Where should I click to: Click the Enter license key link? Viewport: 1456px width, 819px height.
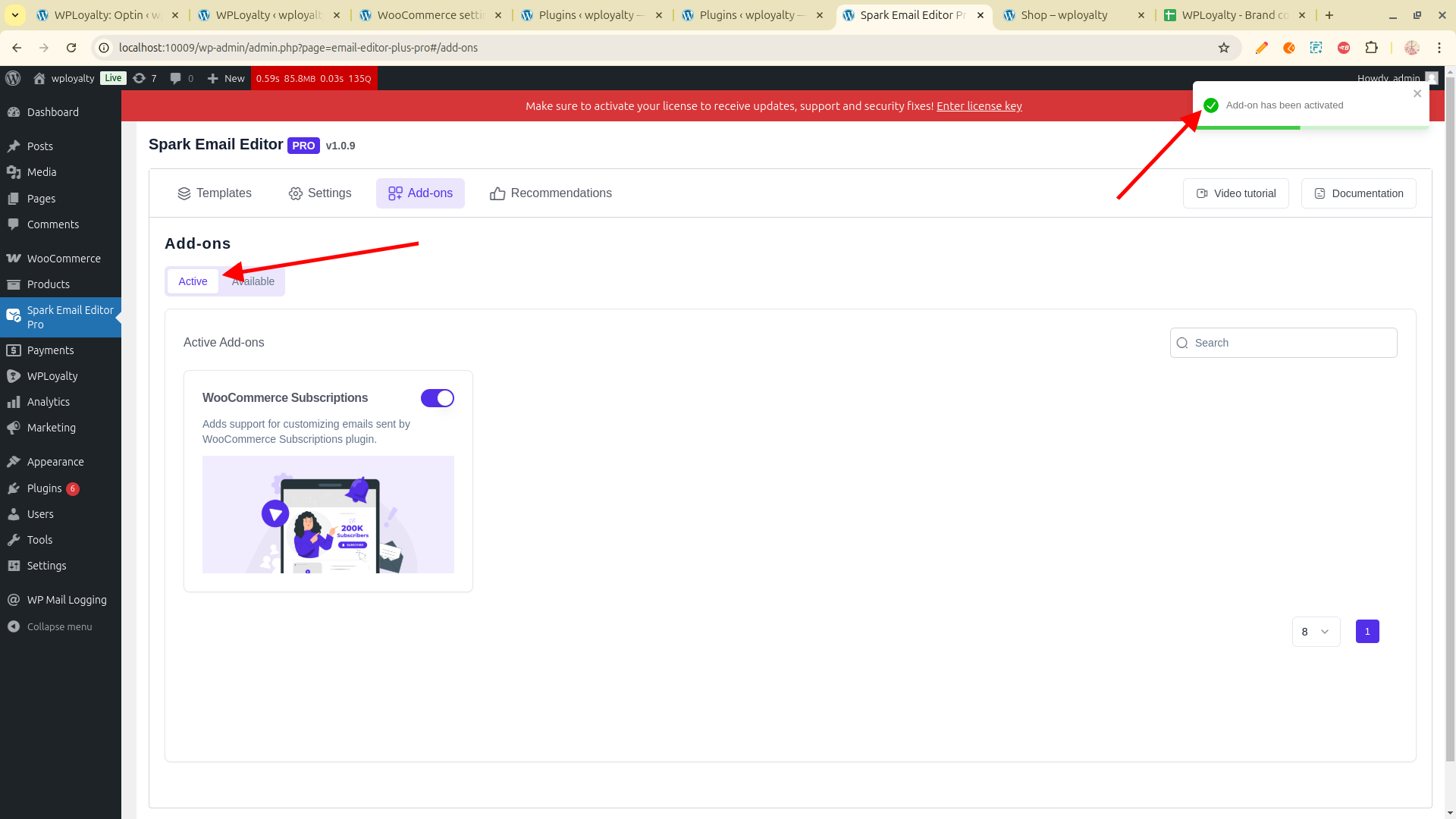coord(979,106)
